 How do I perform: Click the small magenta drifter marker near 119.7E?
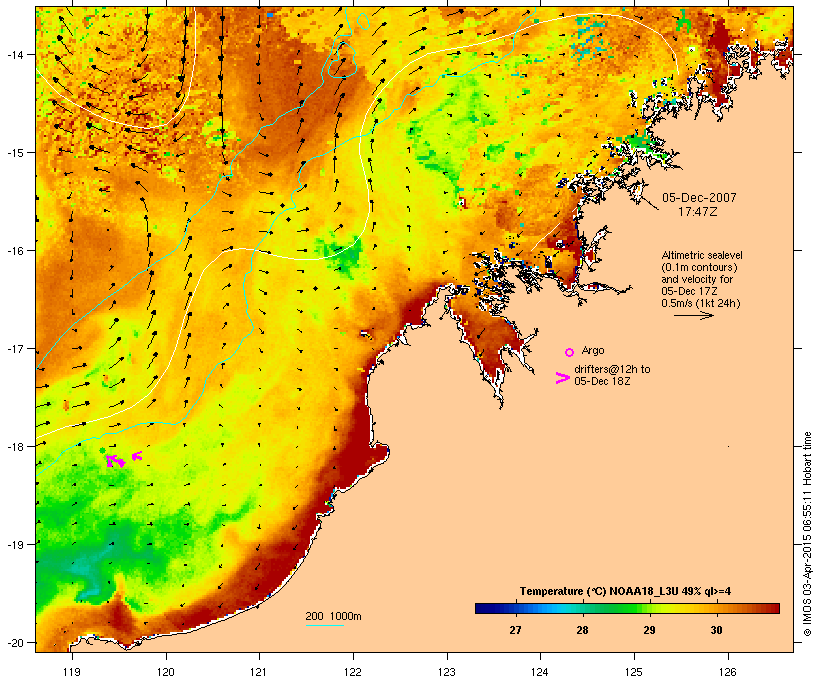click(x=137, y=456)
